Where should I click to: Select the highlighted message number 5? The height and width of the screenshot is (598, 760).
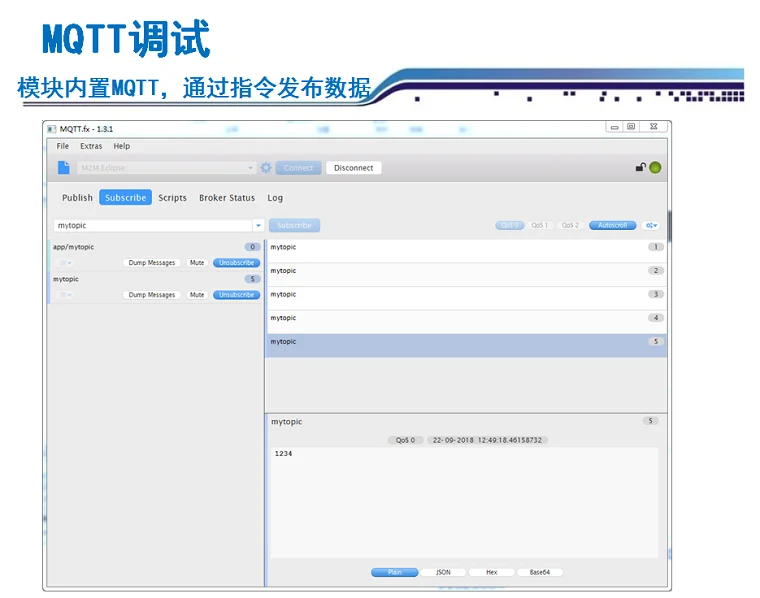click(466, 346)
